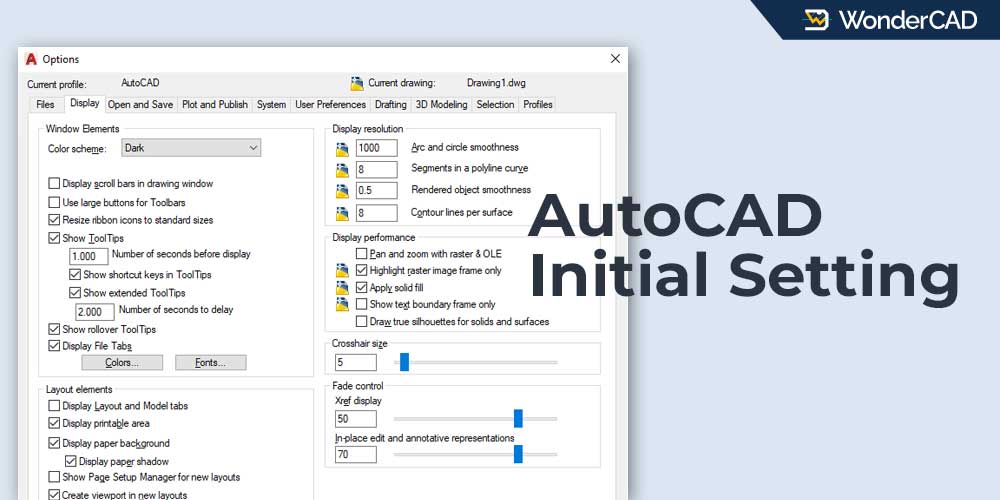
Task: Click the In-place edit value field showing 70
Action: [x=355, y=455]
